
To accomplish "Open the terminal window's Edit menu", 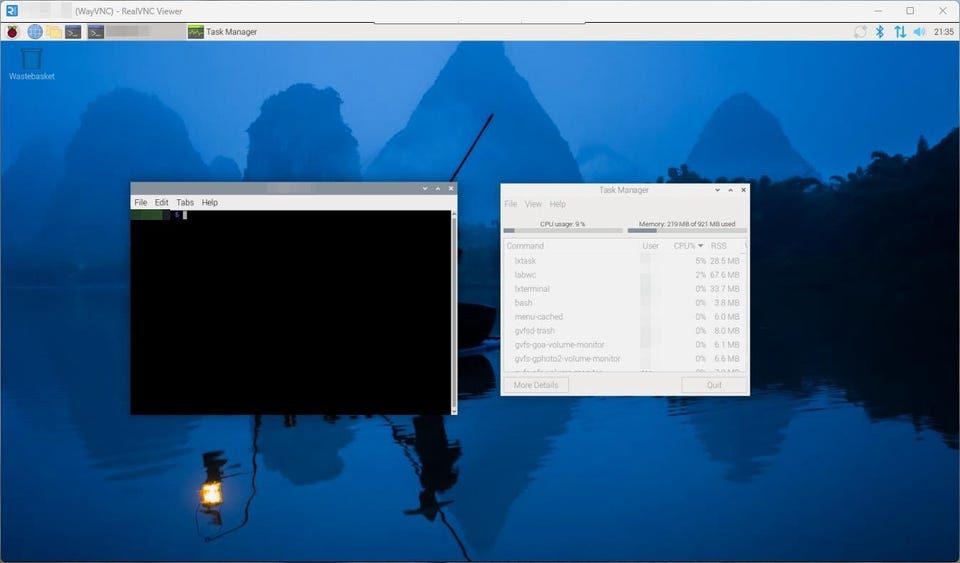I will pyautogui.click(x=161, y=203).
